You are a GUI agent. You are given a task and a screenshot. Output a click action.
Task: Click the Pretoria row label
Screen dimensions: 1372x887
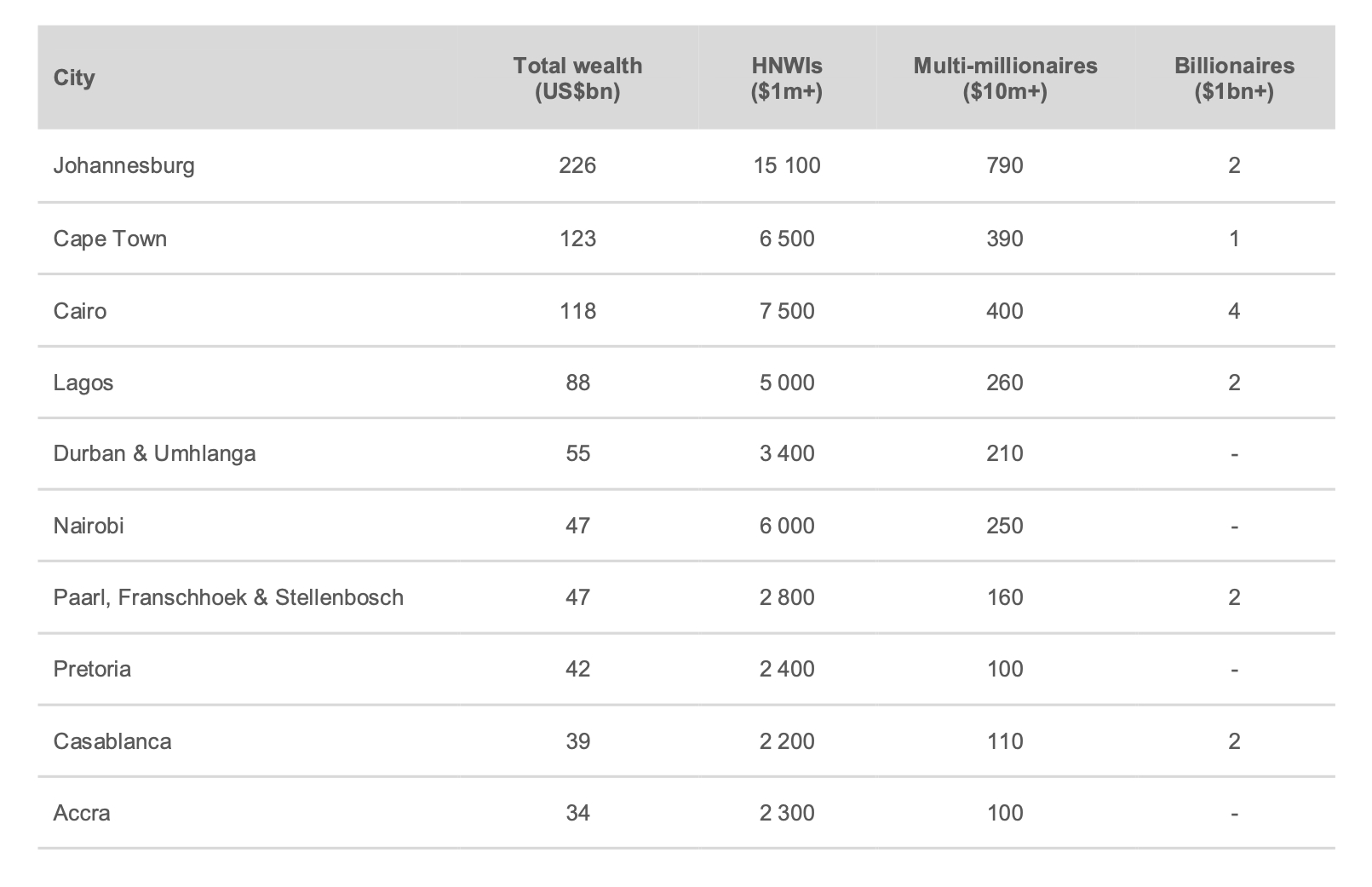pyautogui.click(x=92, y=669)
